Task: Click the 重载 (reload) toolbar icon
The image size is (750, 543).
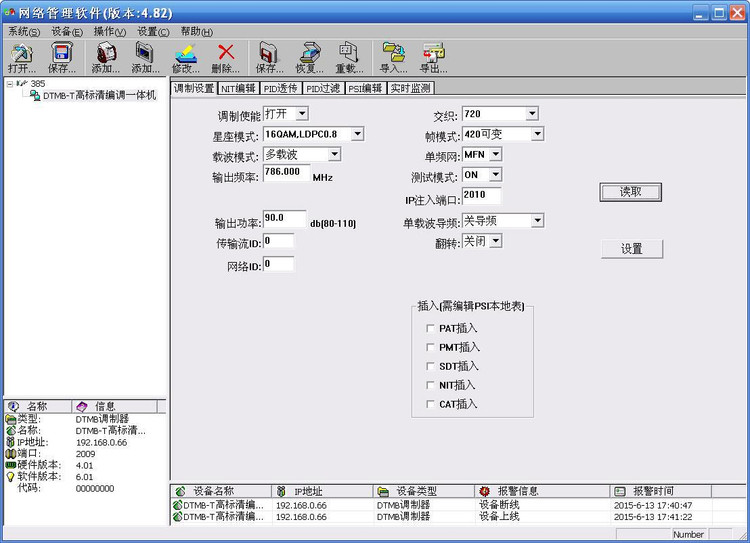Action: [349, 57]
